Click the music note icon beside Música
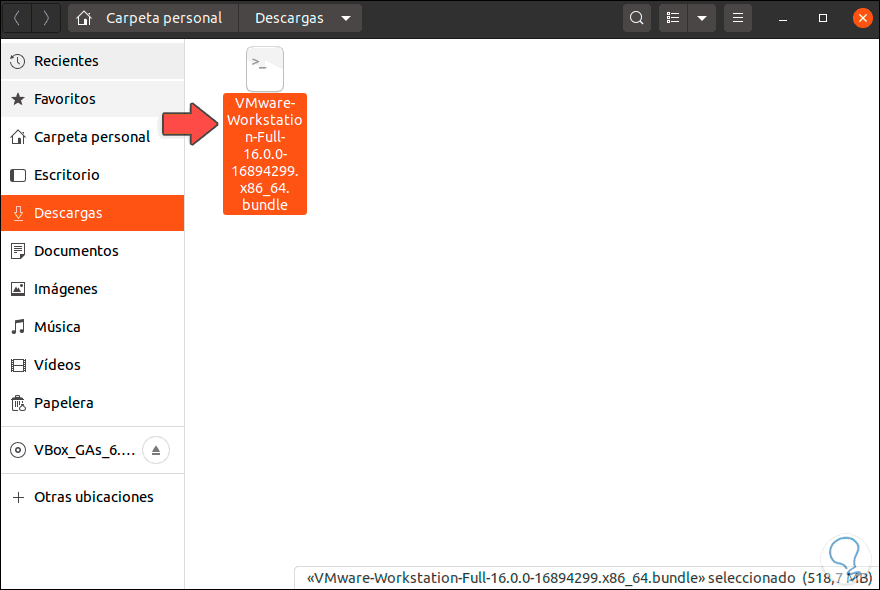 [x=18, y=327]
